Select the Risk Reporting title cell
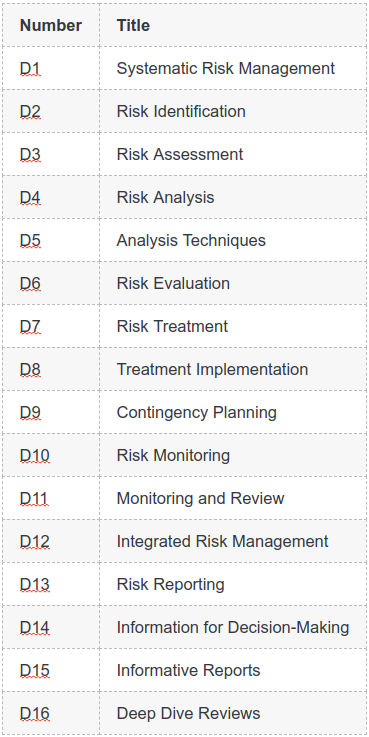Image resolution: width=369 pixels, height=737 pixels. coord(233,584)
